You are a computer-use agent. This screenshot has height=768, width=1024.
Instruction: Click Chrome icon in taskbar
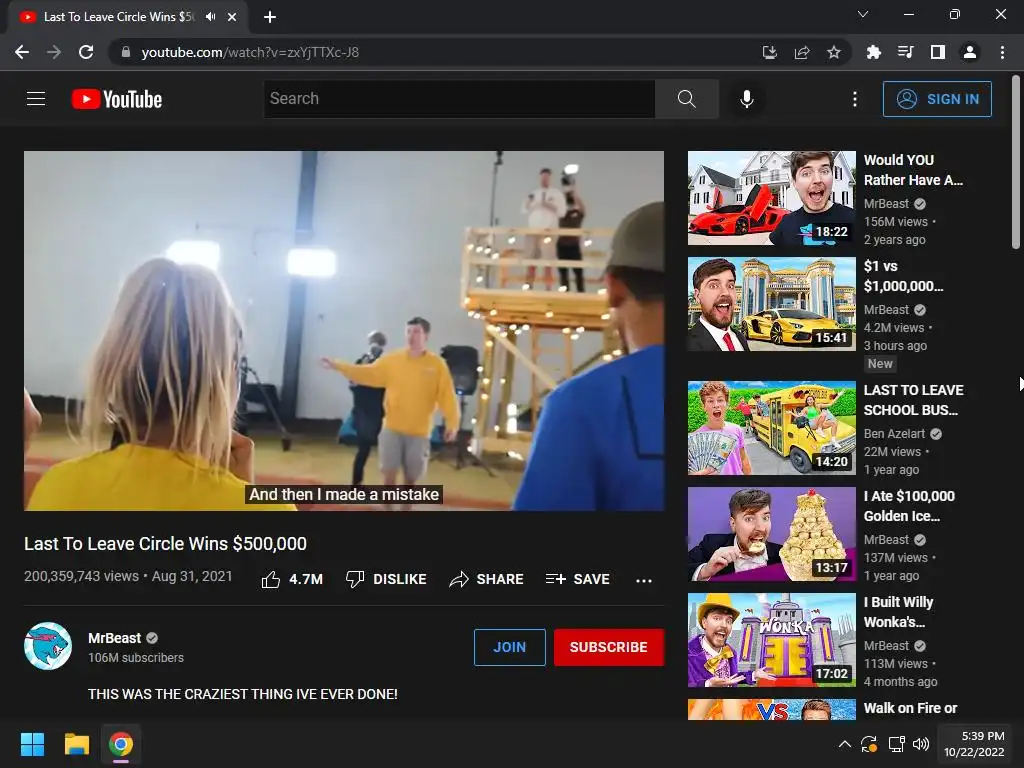coord(121,744)
